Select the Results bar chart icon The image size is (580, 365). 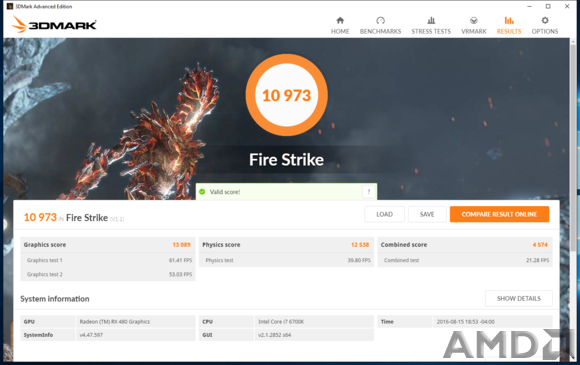509,20
